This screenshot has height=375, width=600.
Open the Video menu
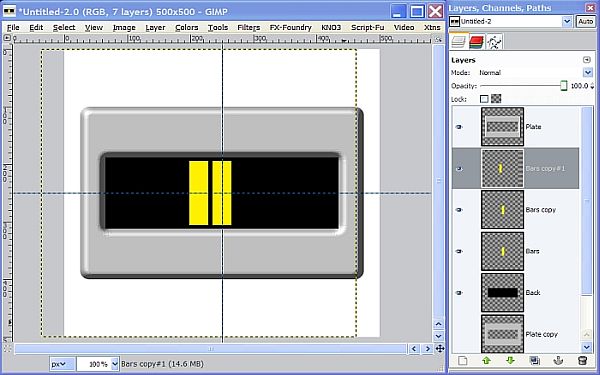404,28
